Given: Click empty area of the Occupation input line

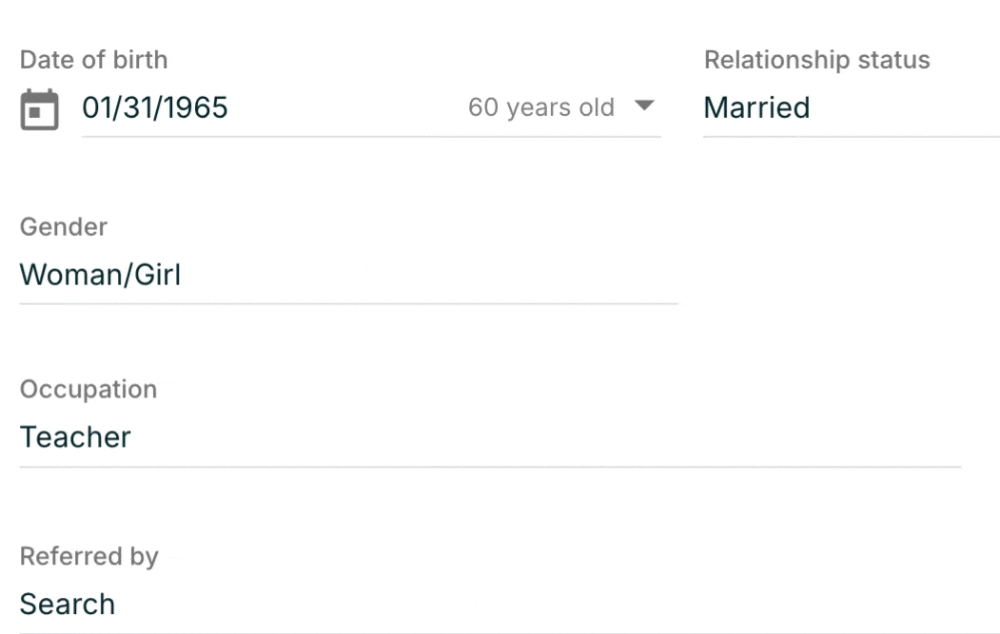Looking at the screenshot, I should coord(600,438).
